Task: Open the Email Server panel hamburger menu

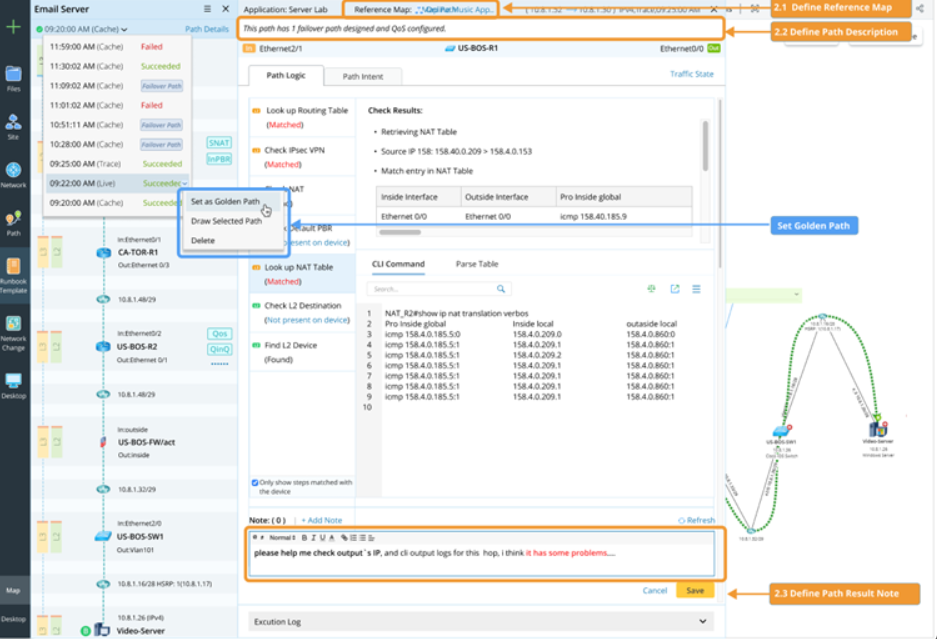Action: tap(207, 9)
